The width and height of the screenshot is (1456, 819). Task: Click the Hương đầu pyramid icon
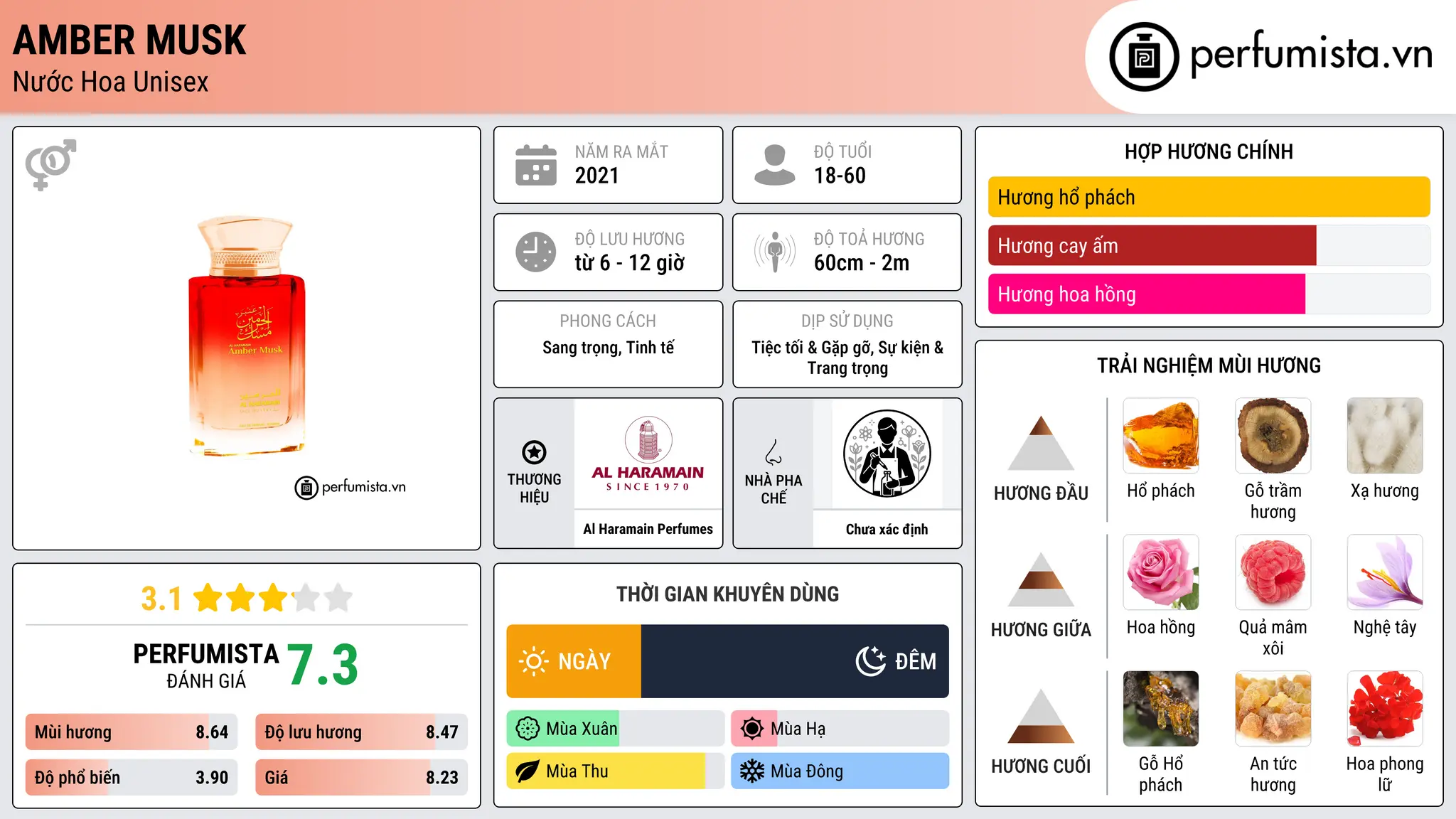[x=1041, y=443]
